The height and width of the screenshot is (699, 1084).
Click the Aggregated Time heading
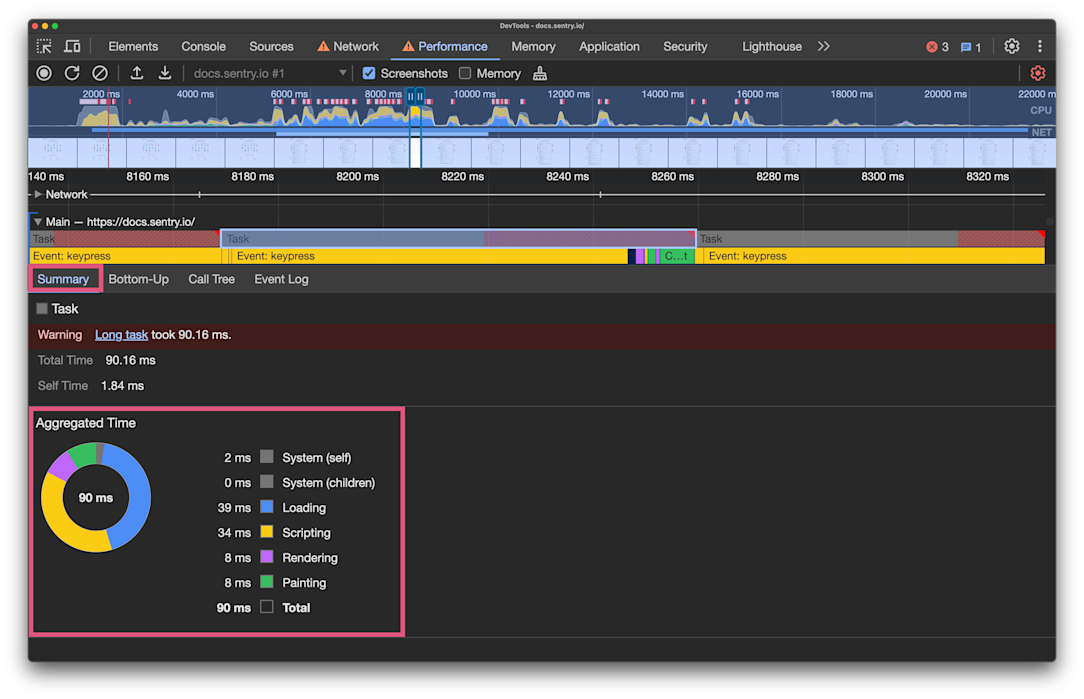[86, 423]
